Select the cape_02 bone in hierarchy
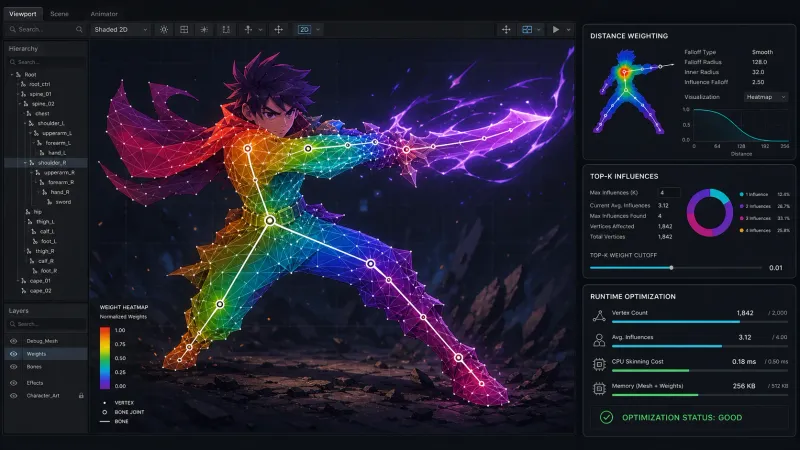This screenshot has height=450, width=800. click(x=40, y=291)
